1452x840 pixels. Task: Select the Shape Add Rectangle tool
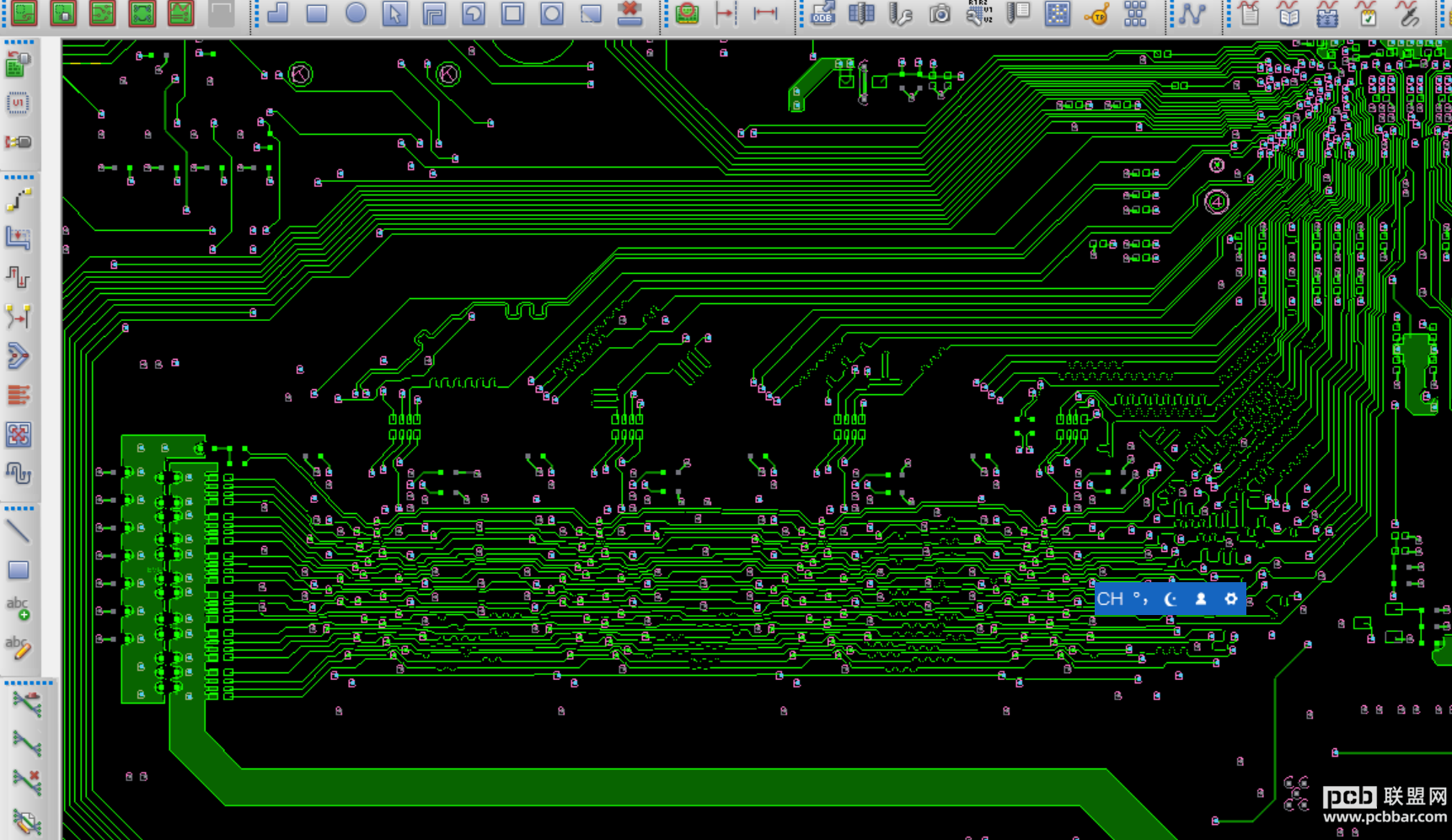click(x=317, y=13)
